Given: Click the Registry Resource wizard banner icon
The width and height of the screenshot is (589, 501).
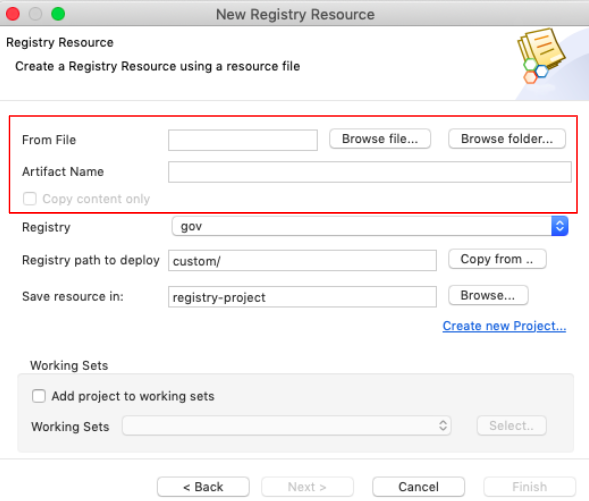Looking at the screenshot, I should [x=541, y=56].
